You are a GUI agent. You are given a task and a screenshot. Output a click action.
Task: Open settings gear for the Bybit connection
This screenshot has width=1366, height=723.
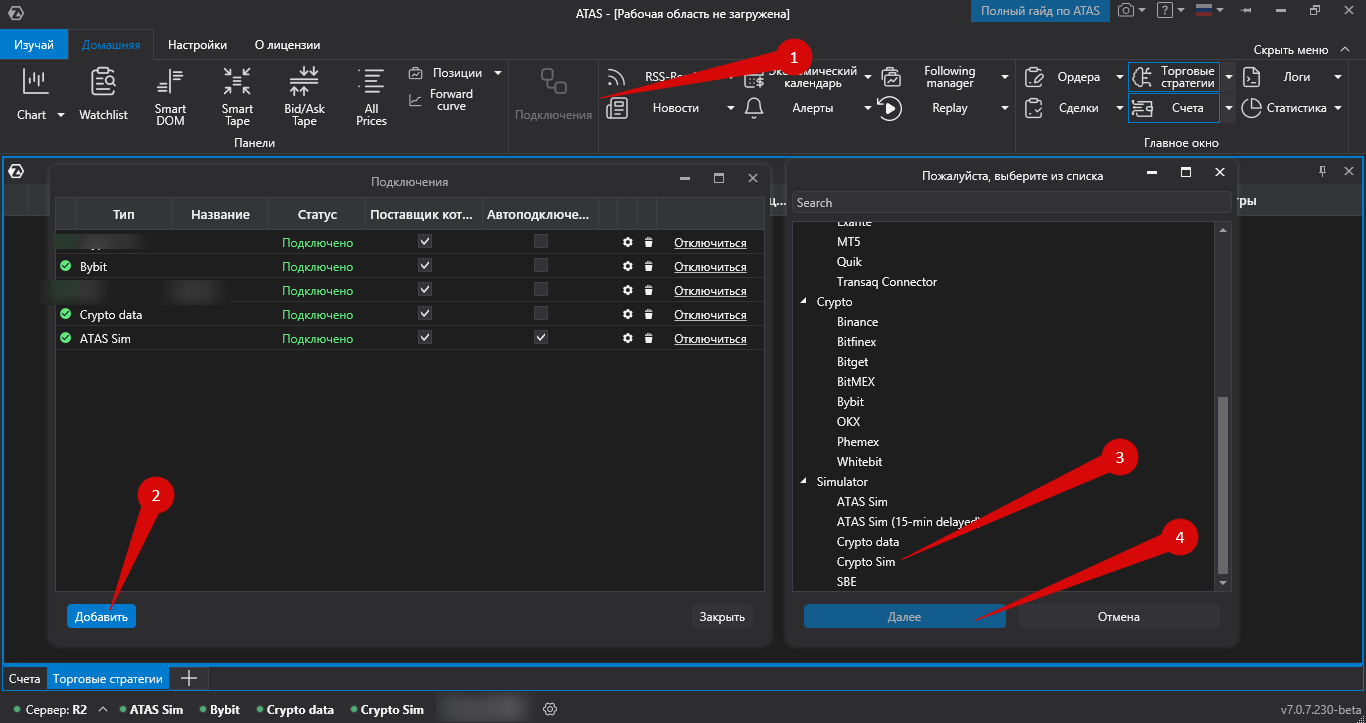[627, 267]
